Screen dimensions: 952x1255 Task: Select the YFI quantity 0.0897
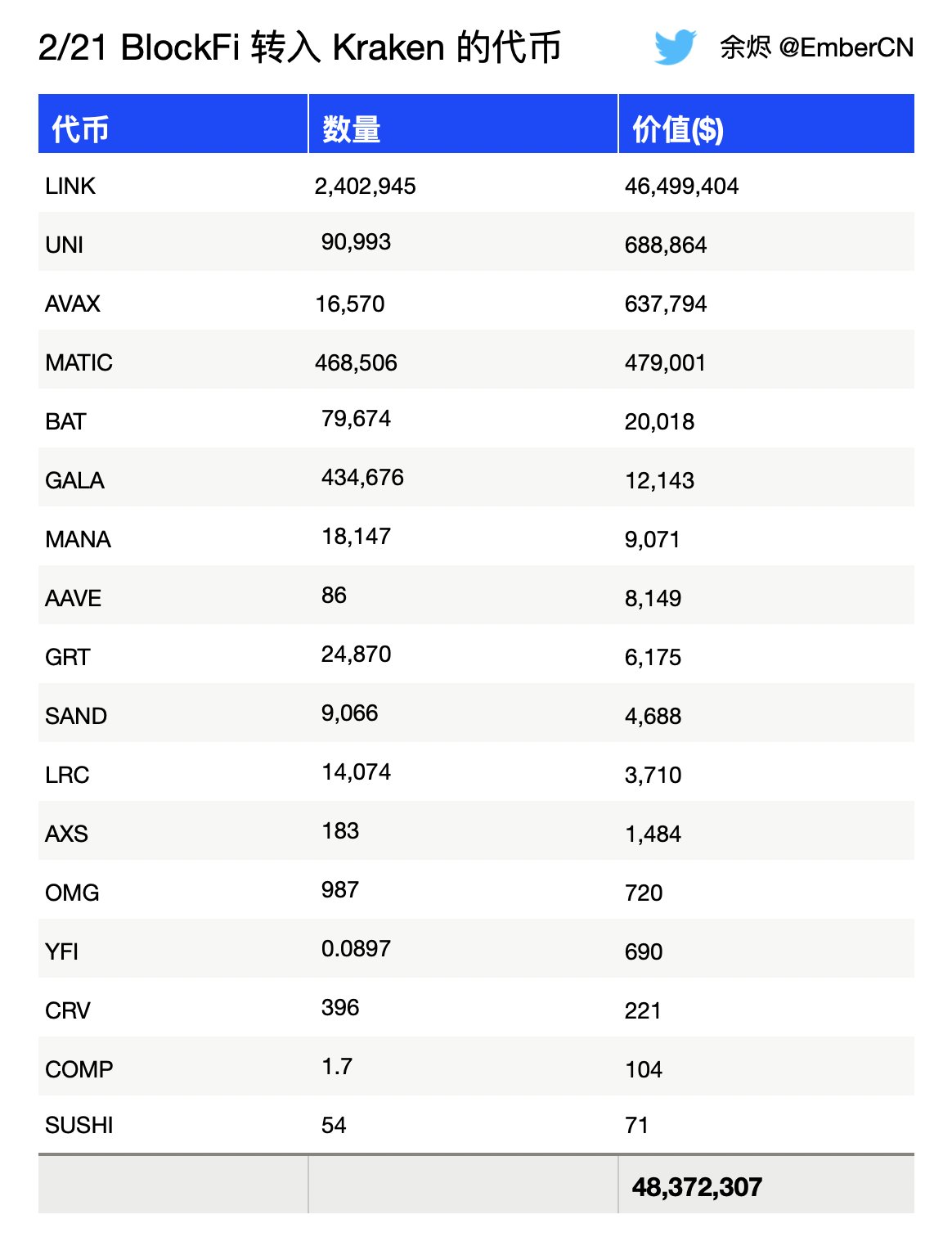(356, 949)
